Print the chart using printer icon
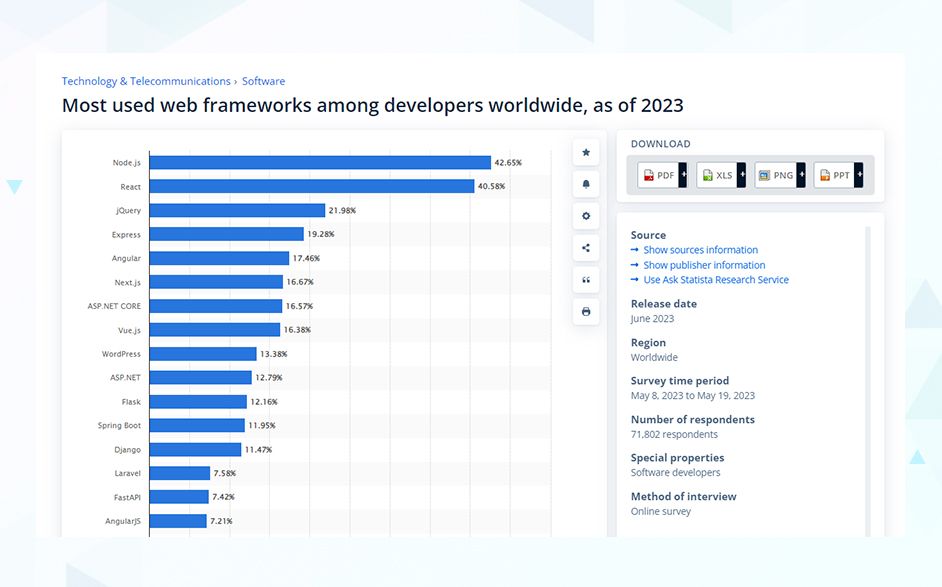The height and width of the screenshot is (587, 942). (586, 312)
